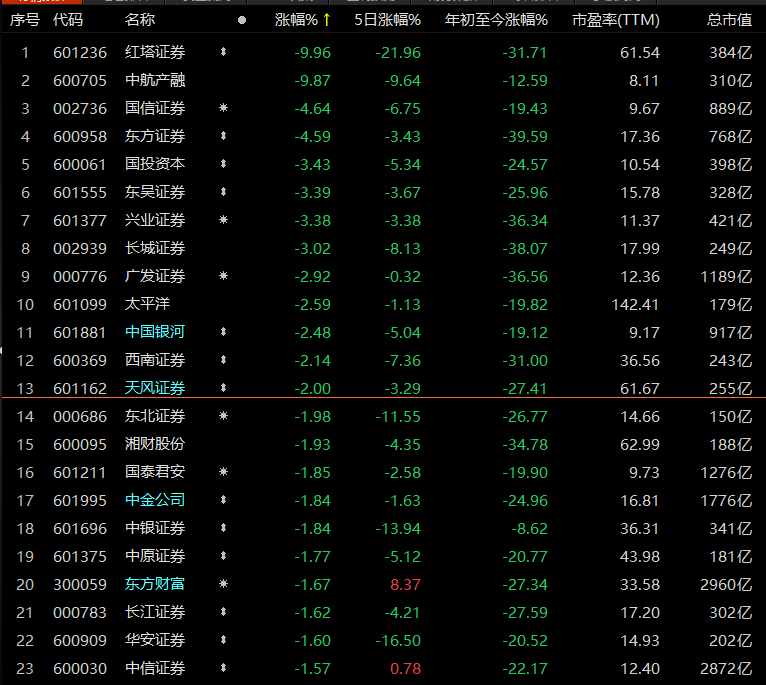The height and width of the screenshot is (685, 766).
Task: Sort by the 总市值 column header
Action: [729, 20]
